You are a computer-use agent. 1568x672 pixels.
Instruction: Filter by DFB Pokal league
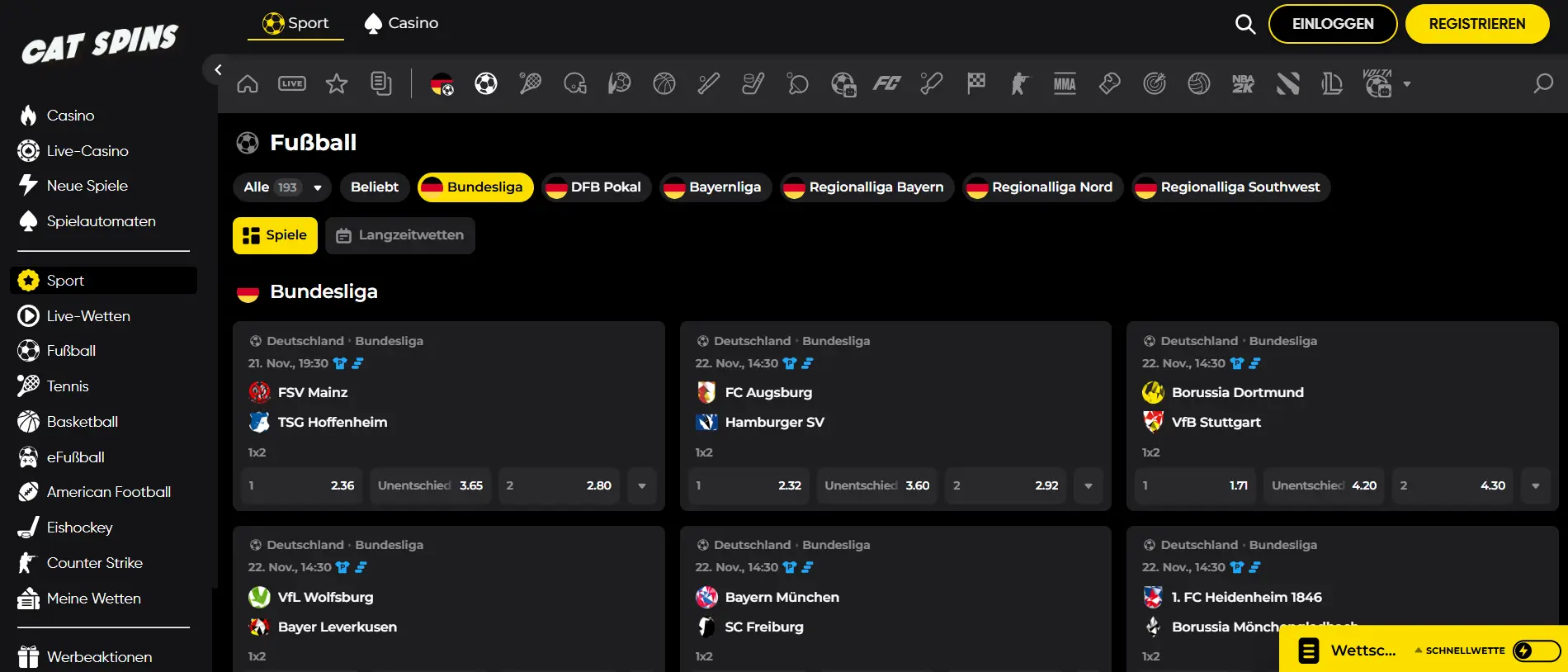click(x=596, y=187)
